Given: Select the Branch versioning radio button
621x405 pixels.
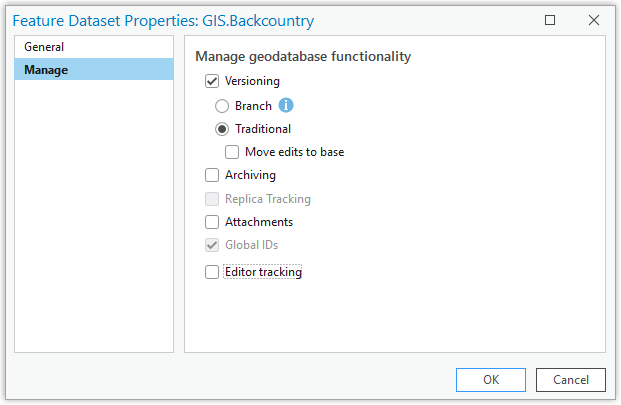Looking at the screenshot, I should [x=222, y=105].
